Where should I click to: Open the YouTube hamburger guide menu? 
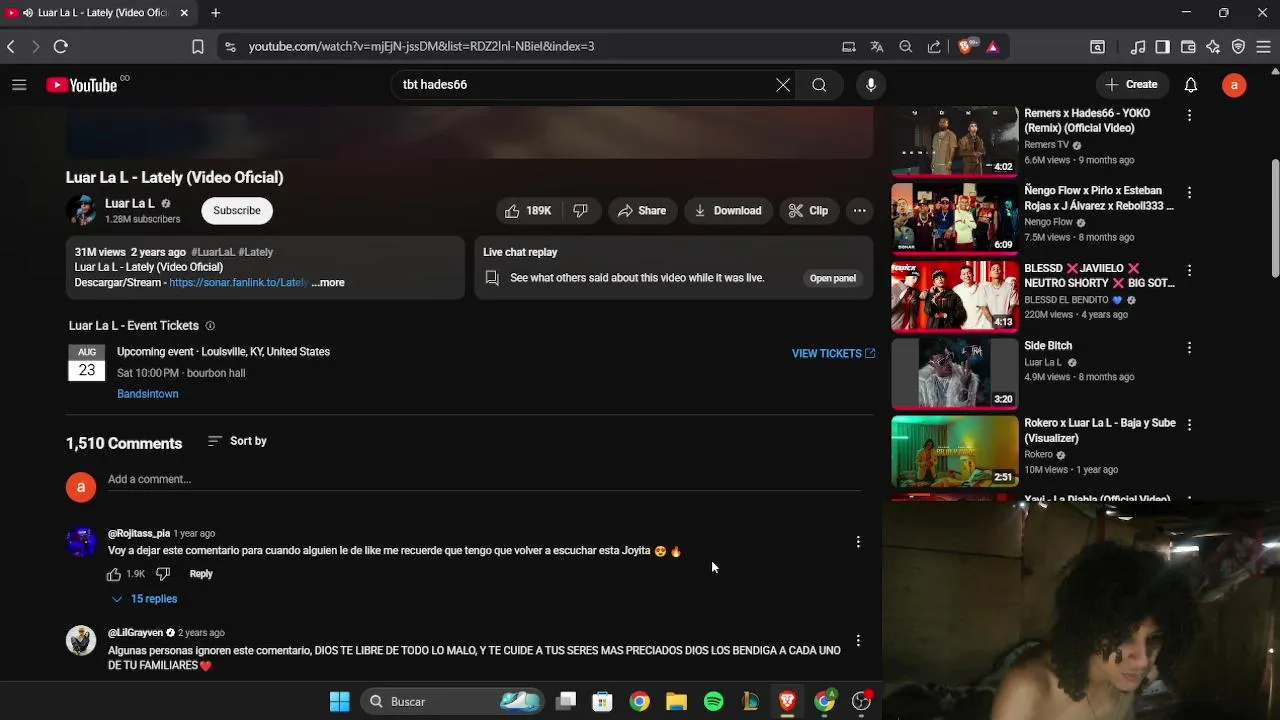[19, 85]
